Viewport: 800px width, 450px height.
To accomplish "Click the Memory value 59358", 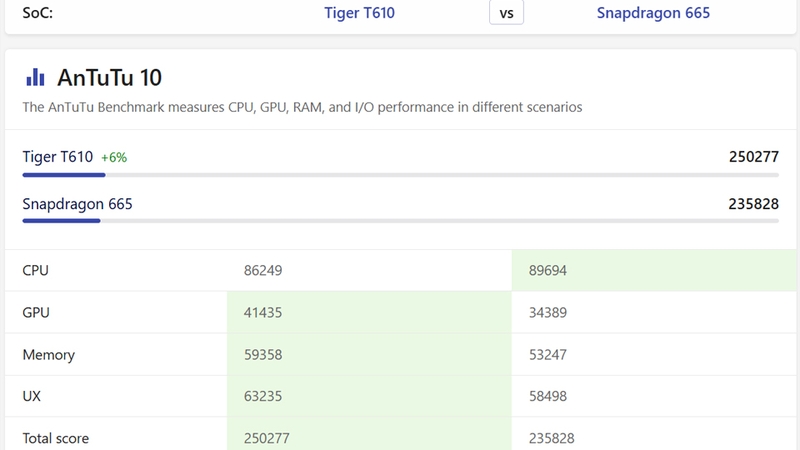I will coord(263,355).
